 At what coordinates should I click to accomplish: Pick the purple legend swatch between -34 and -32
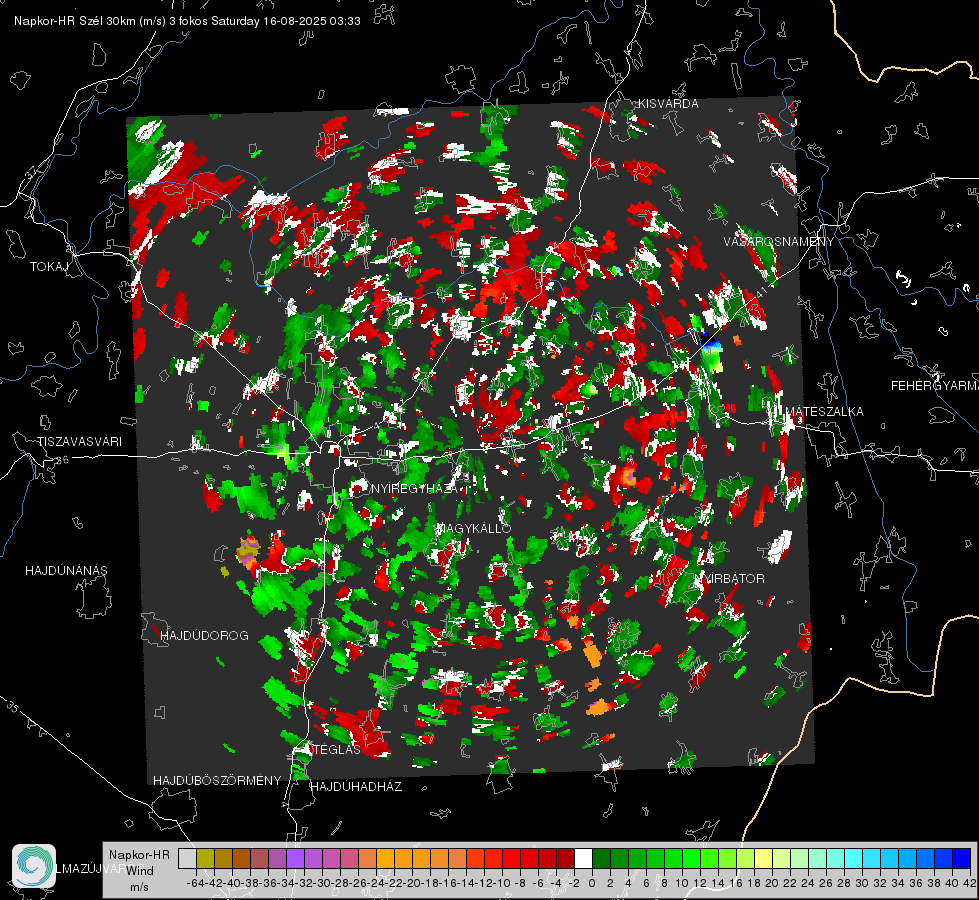[295, 859]
